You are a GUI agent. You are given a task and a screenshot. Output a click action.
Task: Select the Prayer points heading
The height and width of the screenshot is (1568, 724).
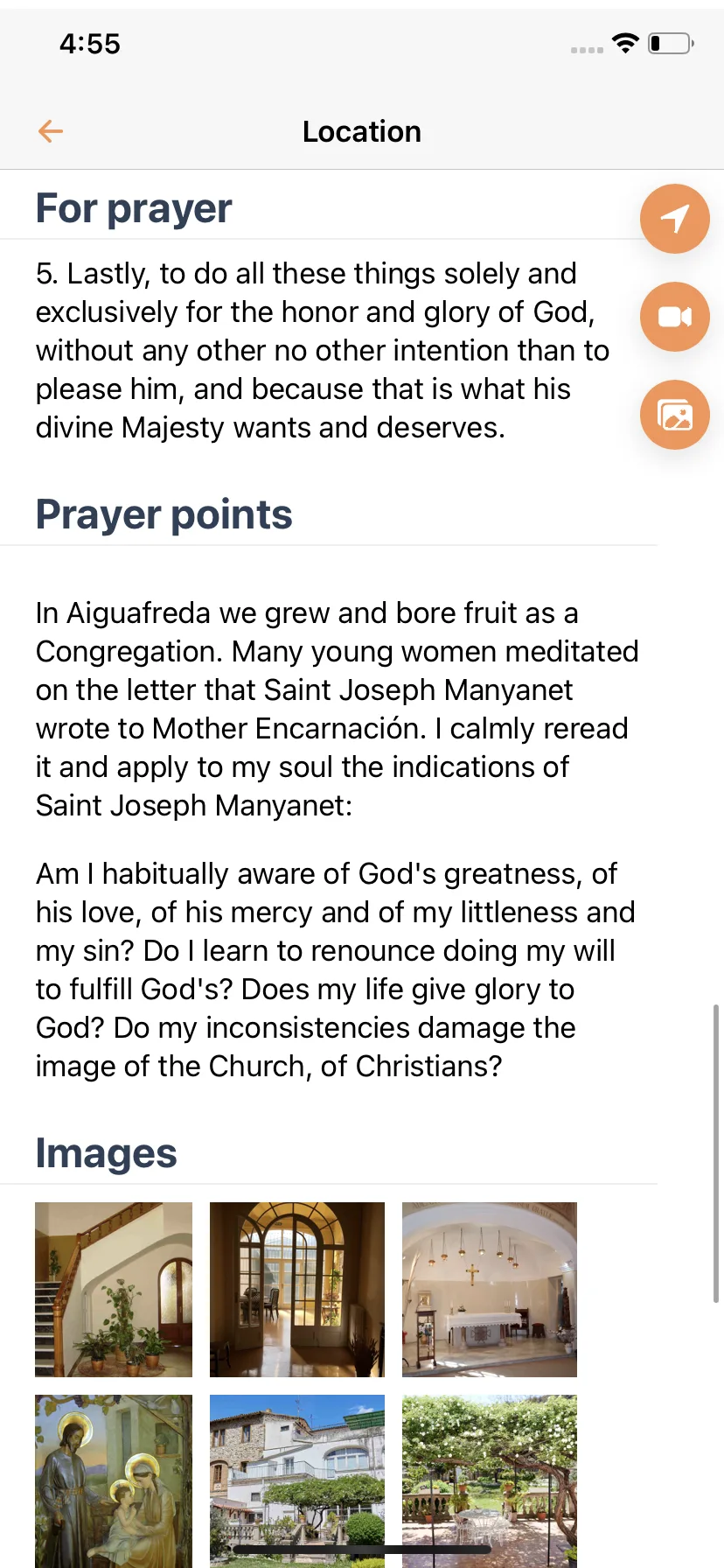164,514
